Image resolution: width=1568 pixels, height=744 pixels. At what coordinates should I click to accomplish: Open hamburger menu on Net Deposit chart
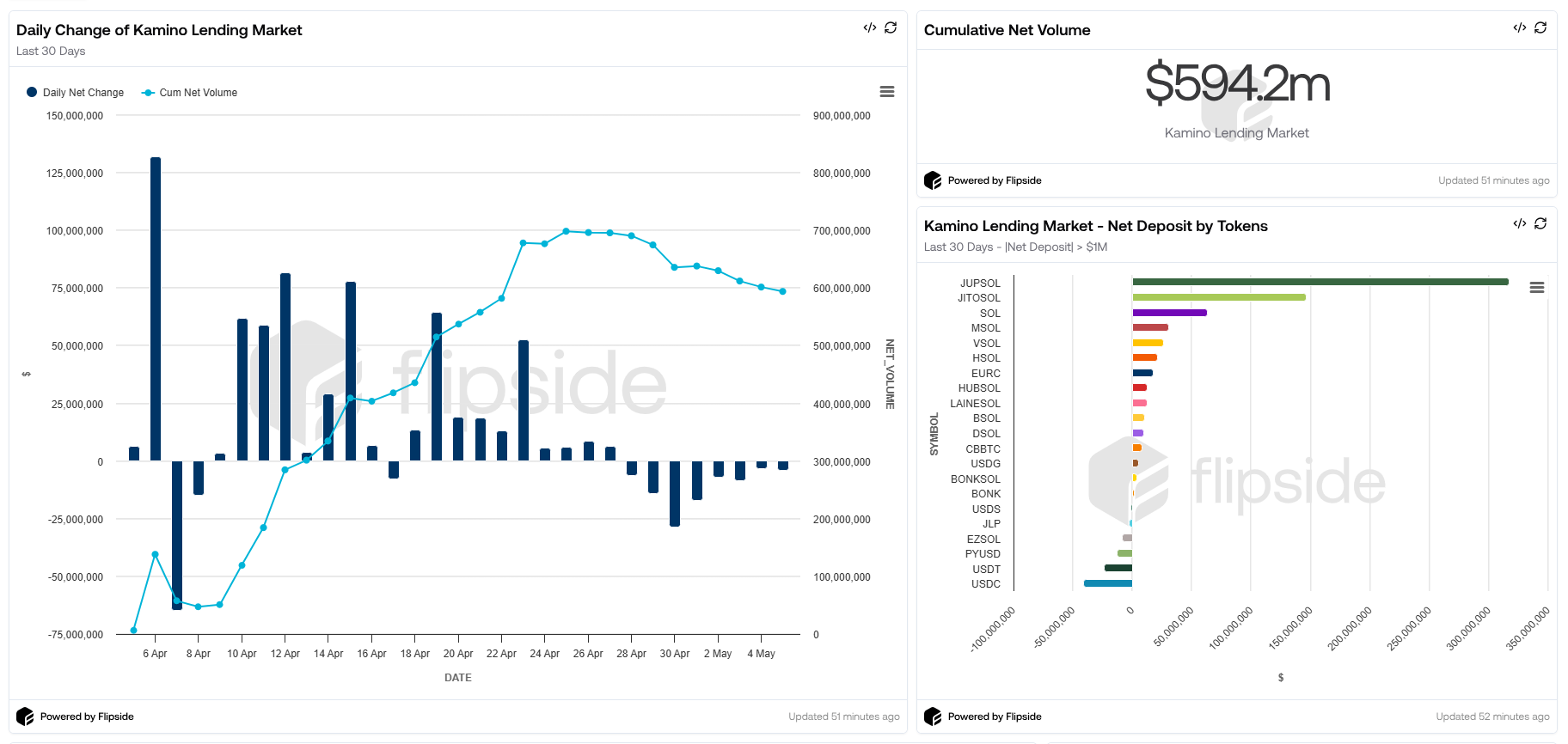(x=1537, y=288)
